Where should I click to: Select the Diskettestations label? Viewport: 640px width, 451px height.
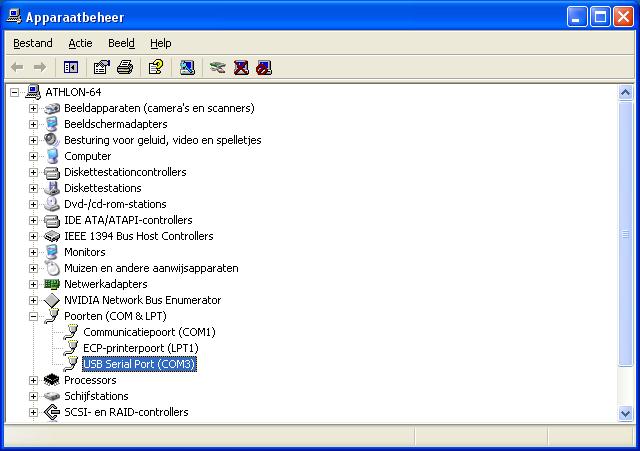pos(103,188)
